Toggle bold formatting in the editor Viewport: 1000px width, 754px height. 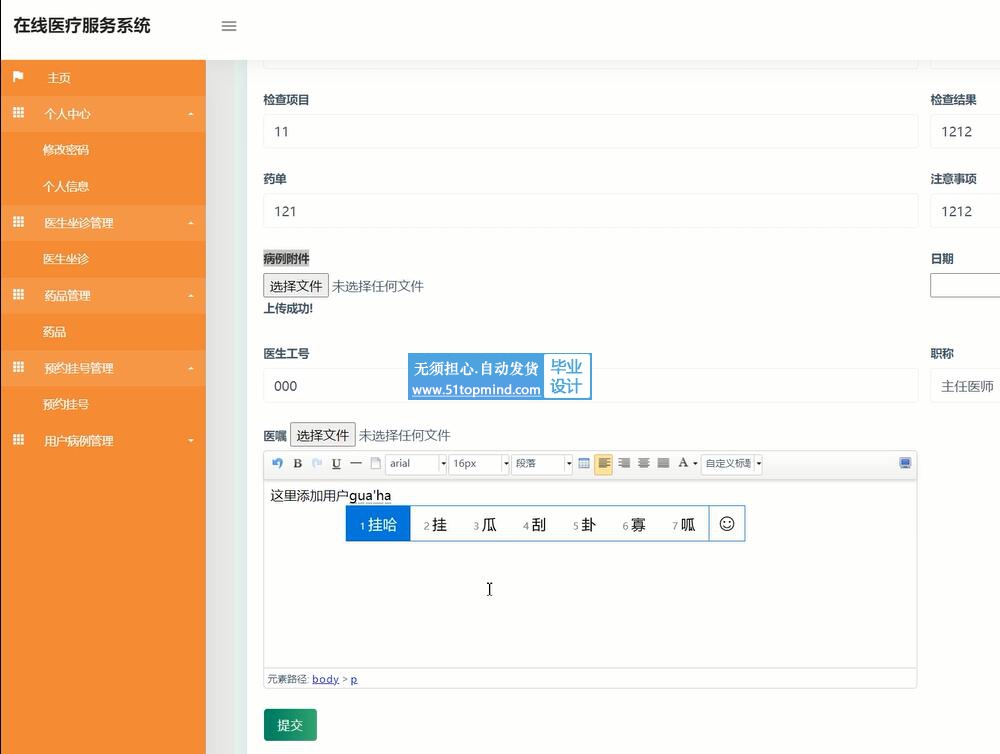tap(297, 463)
